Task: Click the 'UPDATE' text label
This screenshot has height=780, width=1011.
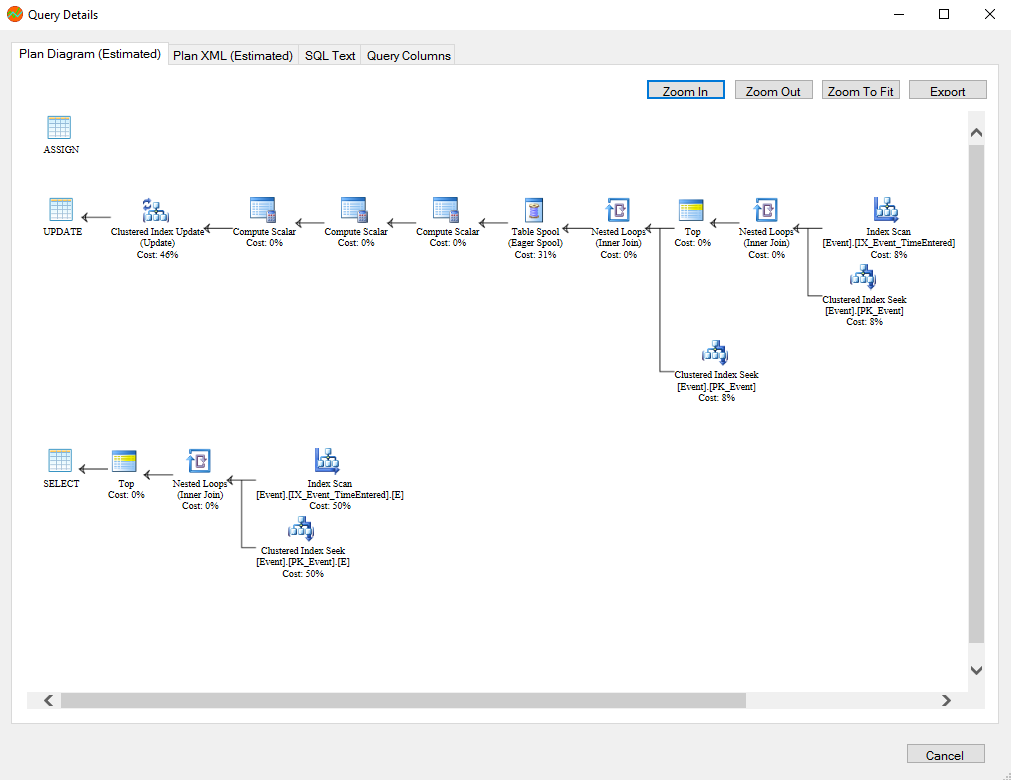Action: [x=63, y=231]
